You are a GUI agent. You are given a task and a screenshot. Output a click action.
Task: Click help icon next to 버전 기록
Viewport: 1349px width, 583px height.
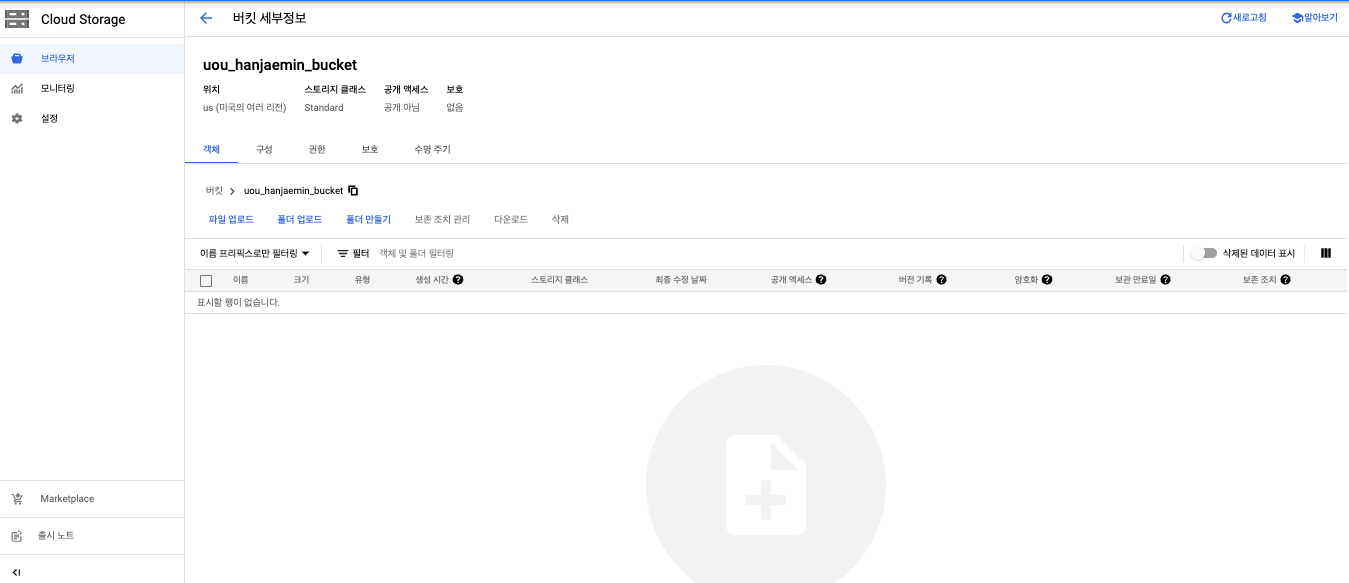941,280
